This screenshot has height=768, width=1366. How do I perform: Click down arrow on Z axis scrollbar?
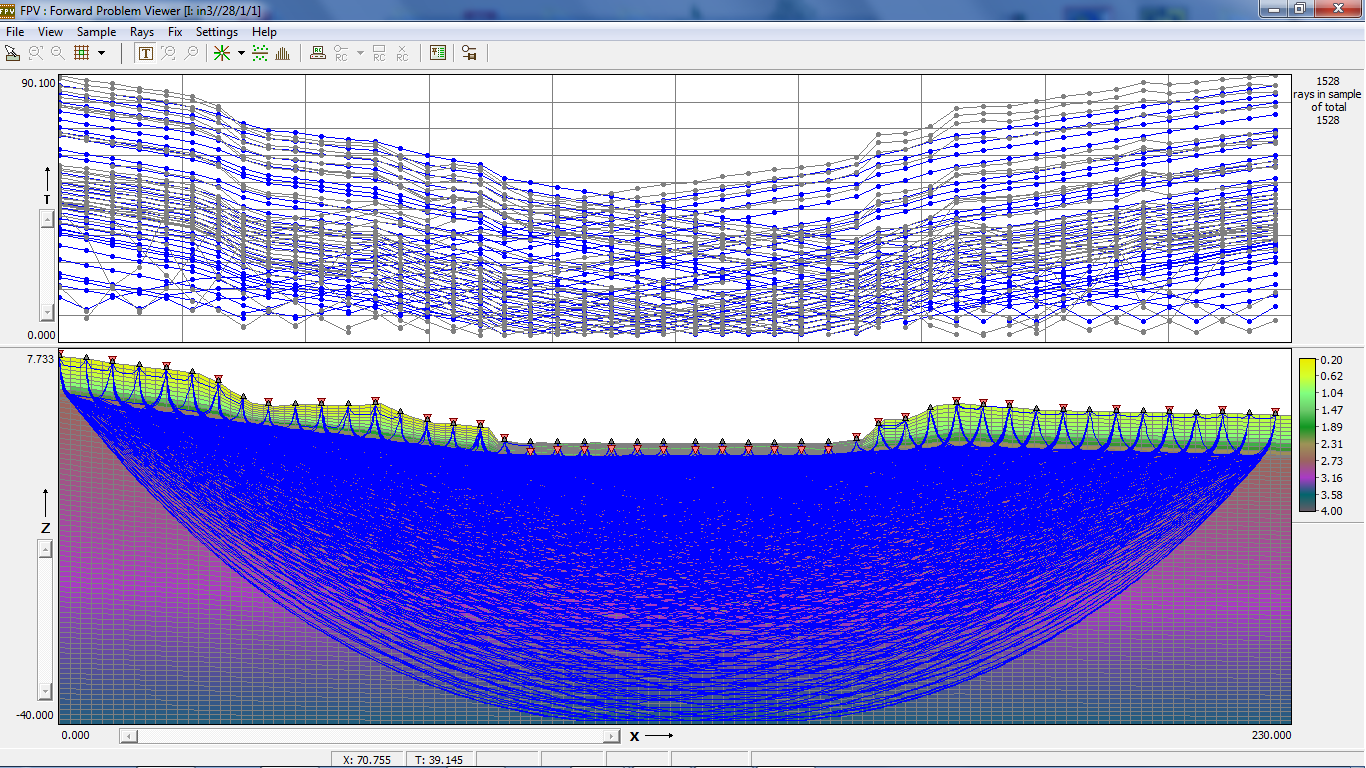[46, 691]
